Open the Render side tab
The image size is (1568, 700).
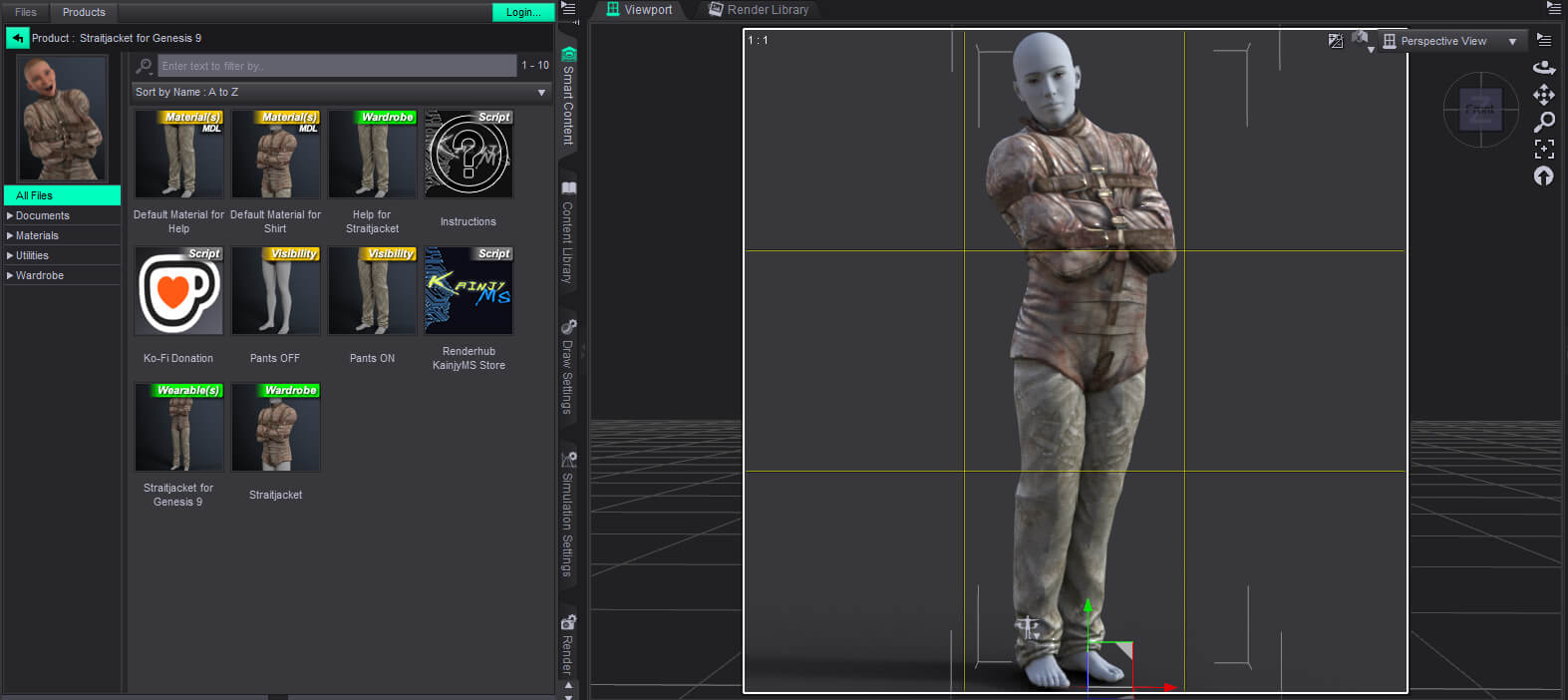tap(568, 644)
